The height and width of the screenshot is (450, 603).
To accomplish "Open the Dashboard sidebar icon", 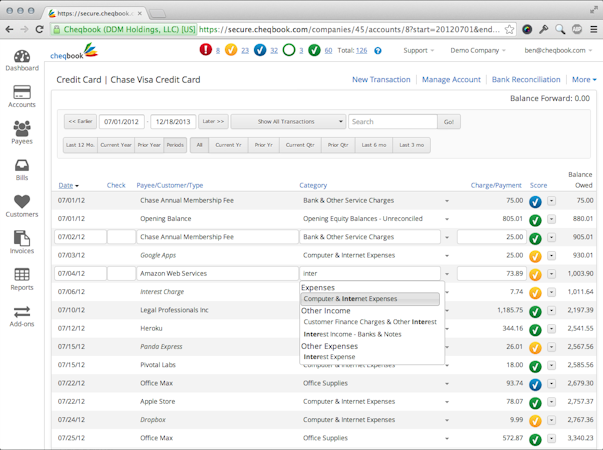I will (x=22, y=61).
